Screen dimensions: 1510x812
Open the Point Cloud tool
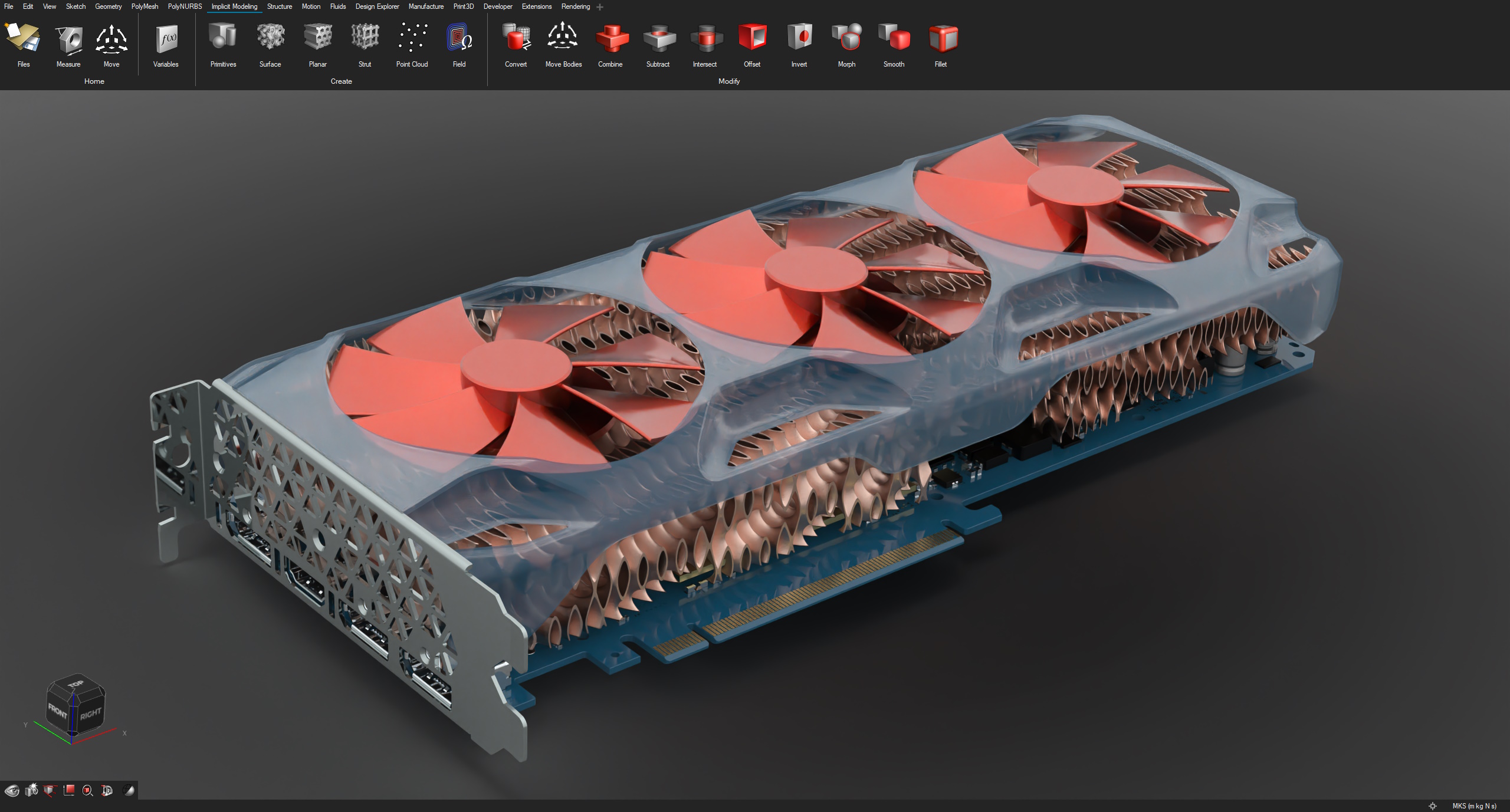point(412,38)
